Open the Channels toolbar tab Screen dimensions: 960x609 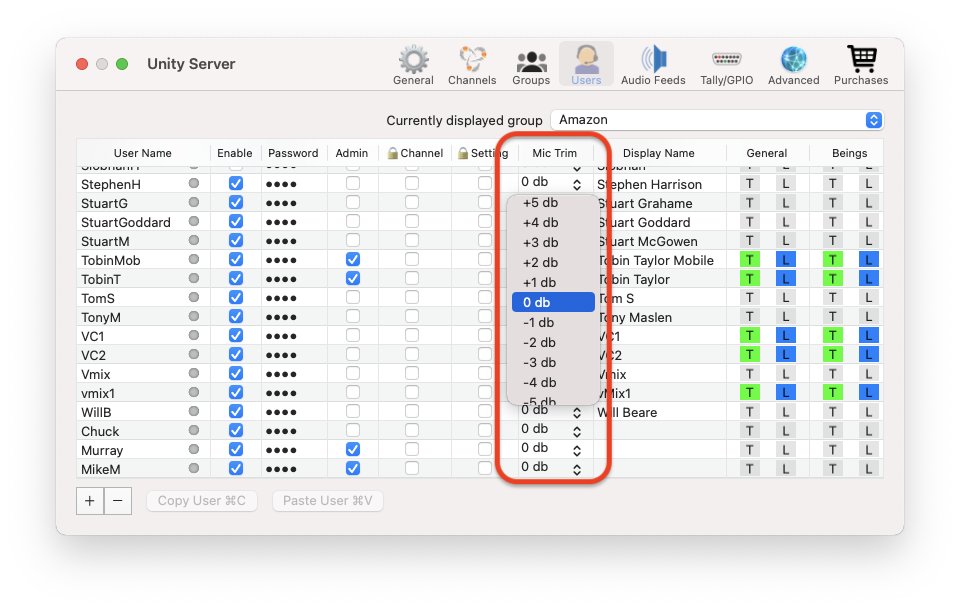(472, 65)
